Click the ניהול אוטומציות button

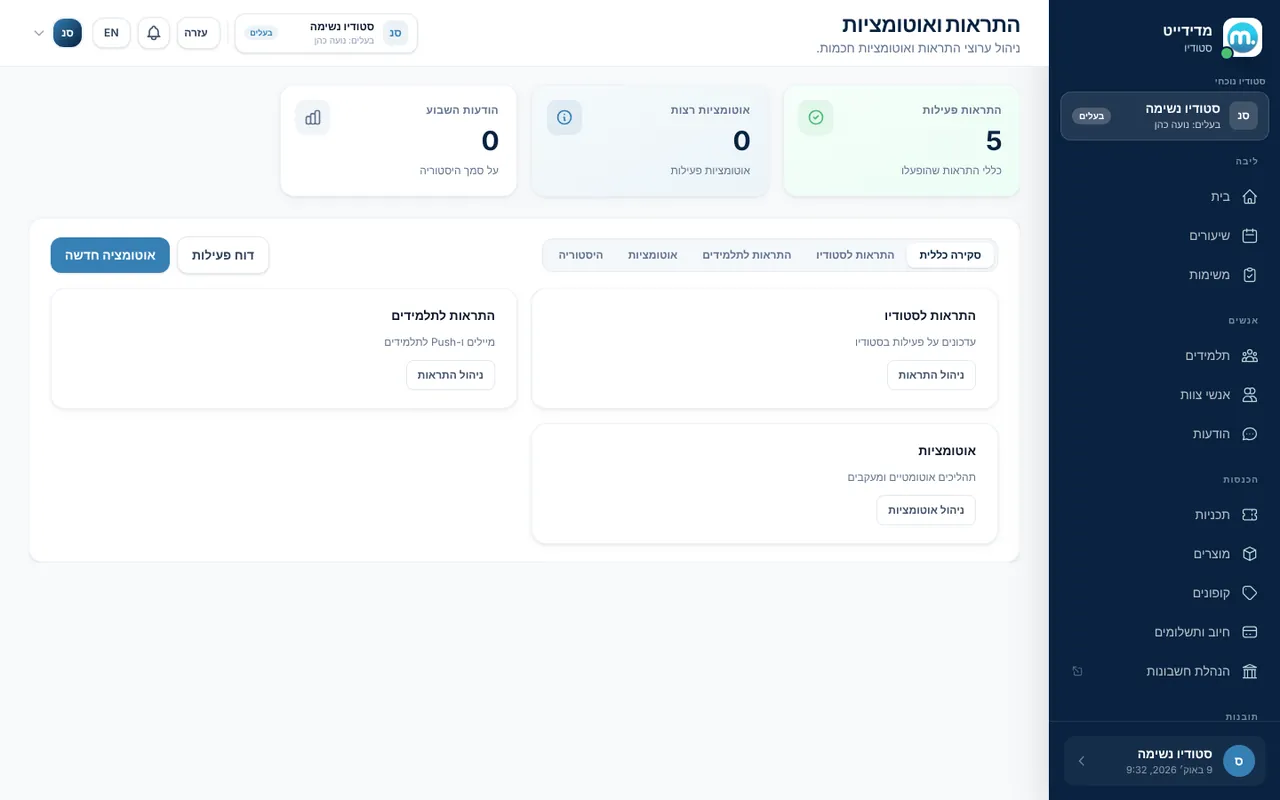tap(926, 510)
